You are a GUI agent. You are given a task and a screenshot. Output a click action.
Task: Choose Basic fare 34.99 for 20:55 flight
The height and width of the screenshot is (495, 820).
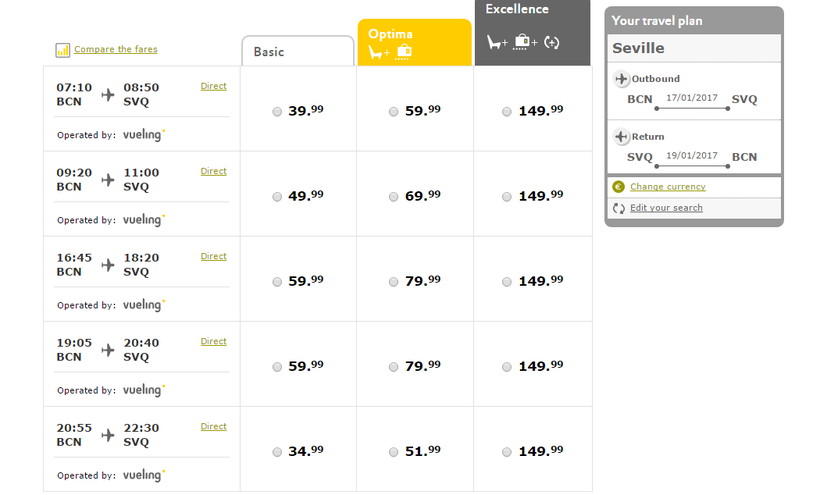click(277, 452)
